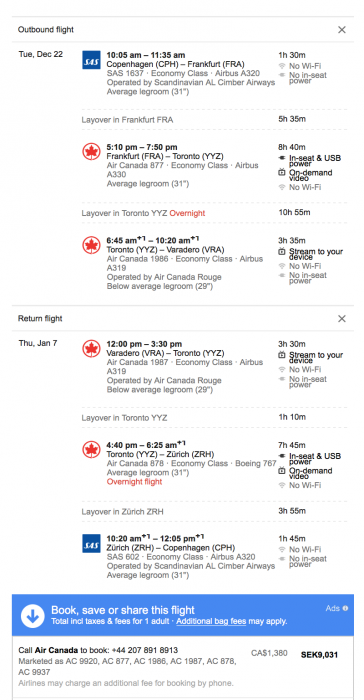Click the Outbound flight header

[x=46, y=29]
